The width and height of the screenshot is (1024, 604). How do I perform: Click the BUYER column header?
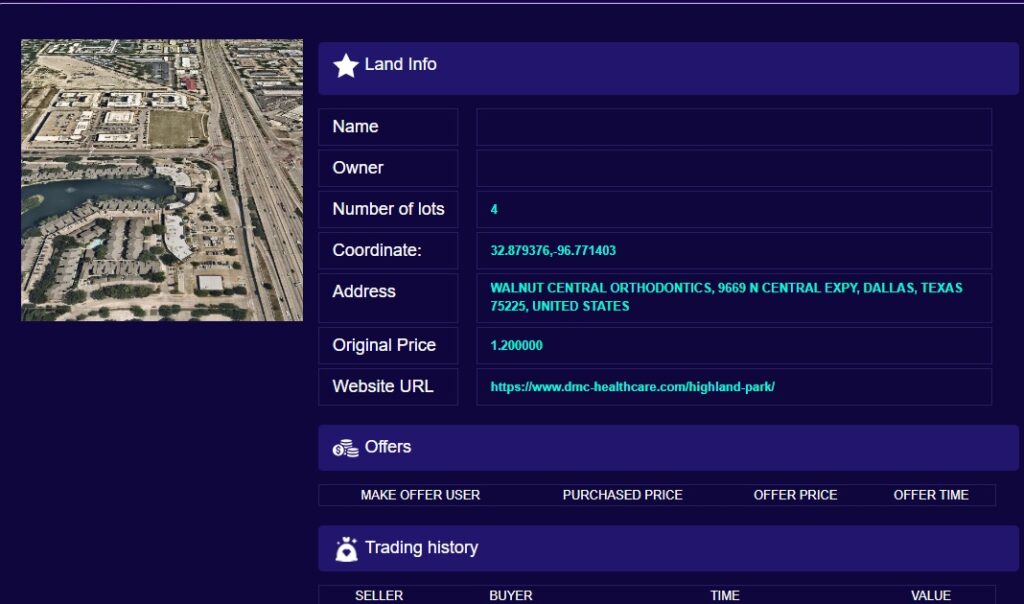pos(510,595)
